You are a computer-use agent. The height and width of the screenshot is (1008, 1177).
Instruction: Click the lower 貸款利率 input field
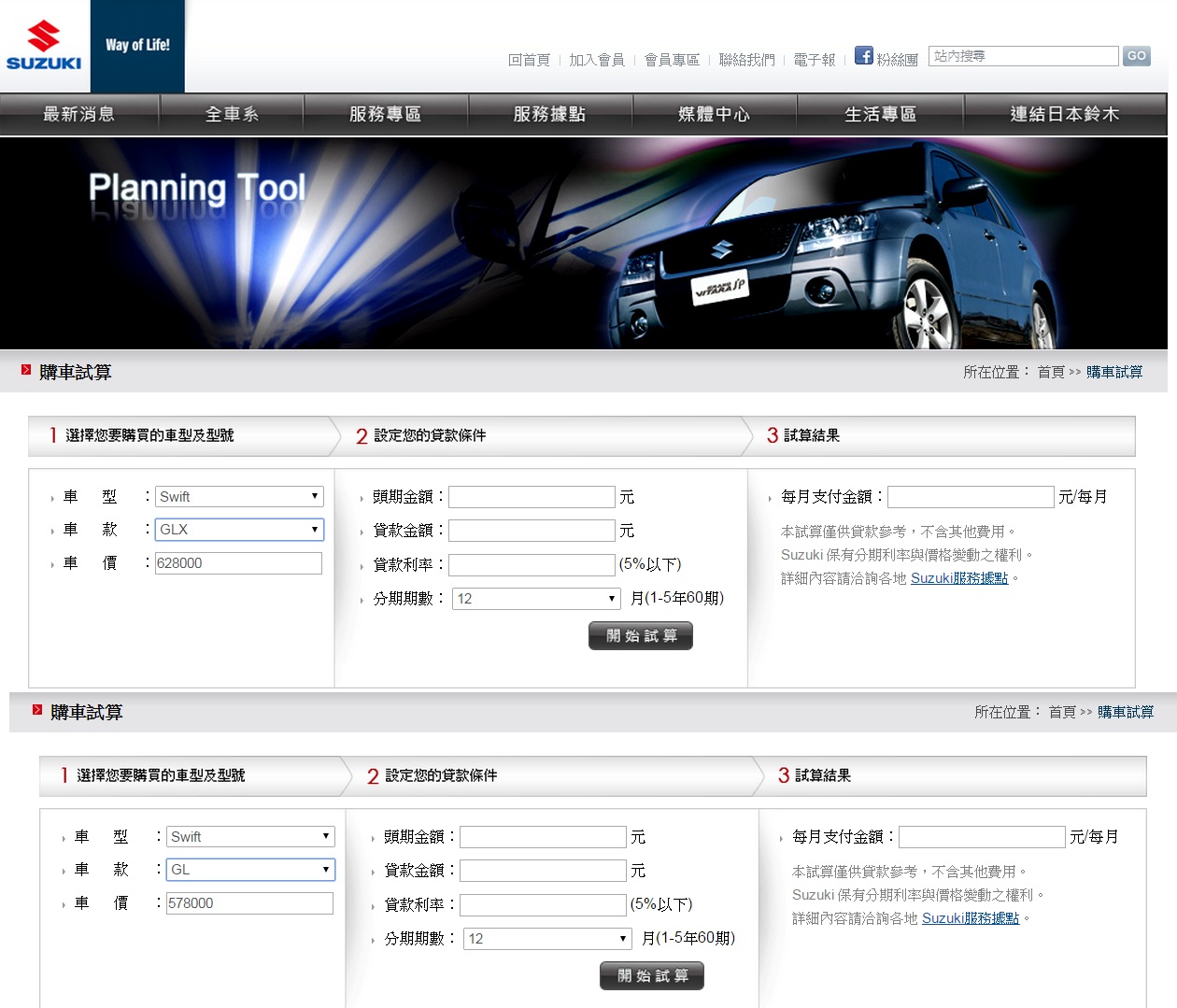(543, 904)
